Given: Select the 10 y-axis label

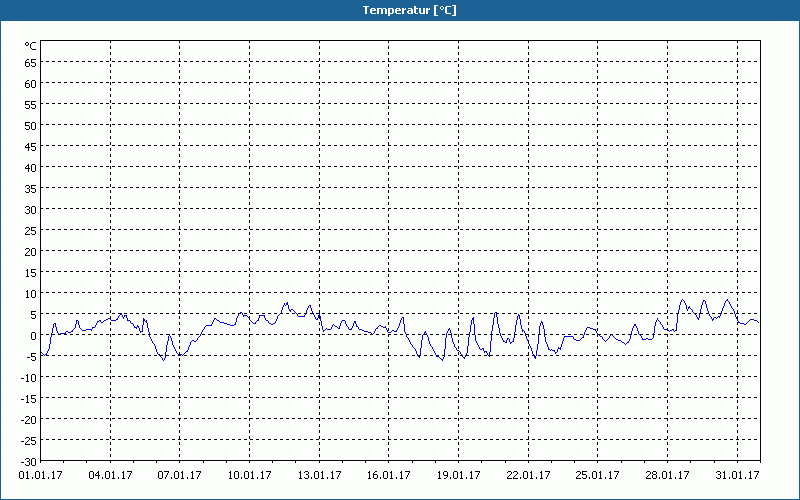Looking at the screenshot, I should 30,294.
